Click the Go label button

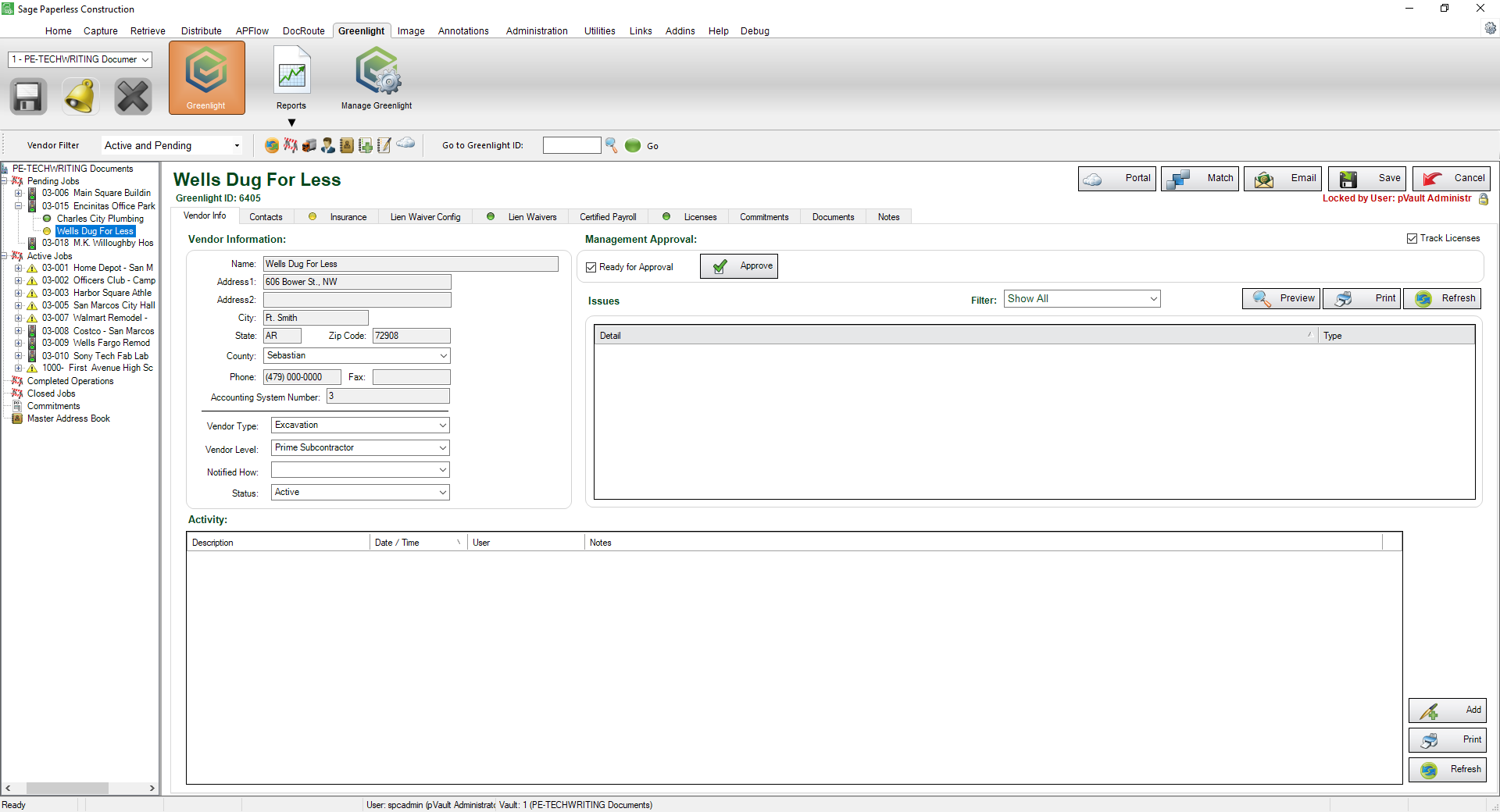(652, 146)
